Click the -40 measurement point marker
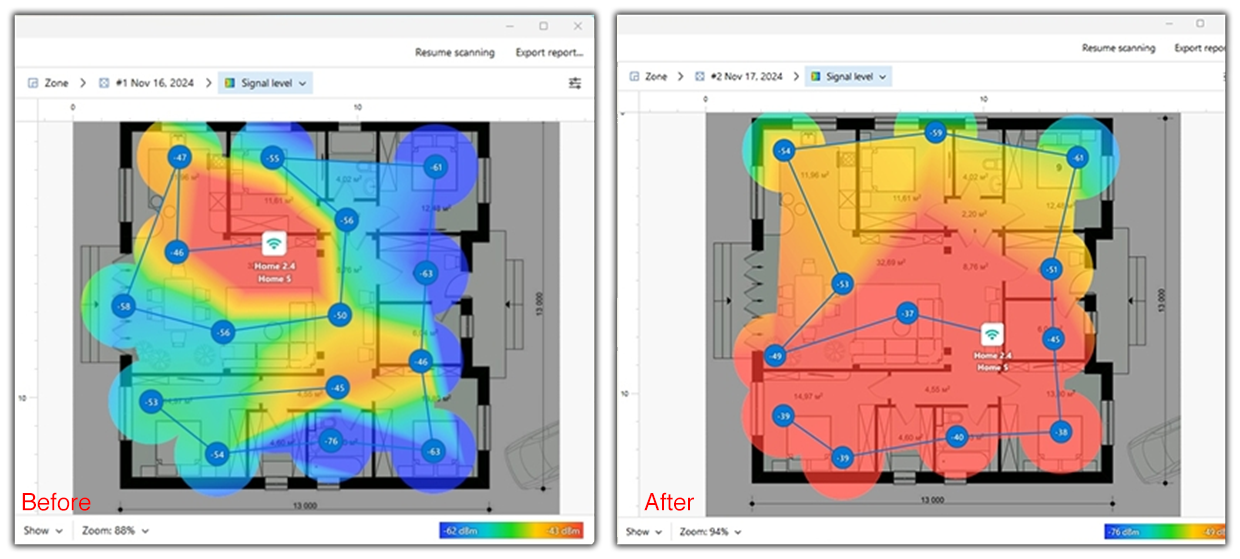1240x559 pixels. click(957, 437)
